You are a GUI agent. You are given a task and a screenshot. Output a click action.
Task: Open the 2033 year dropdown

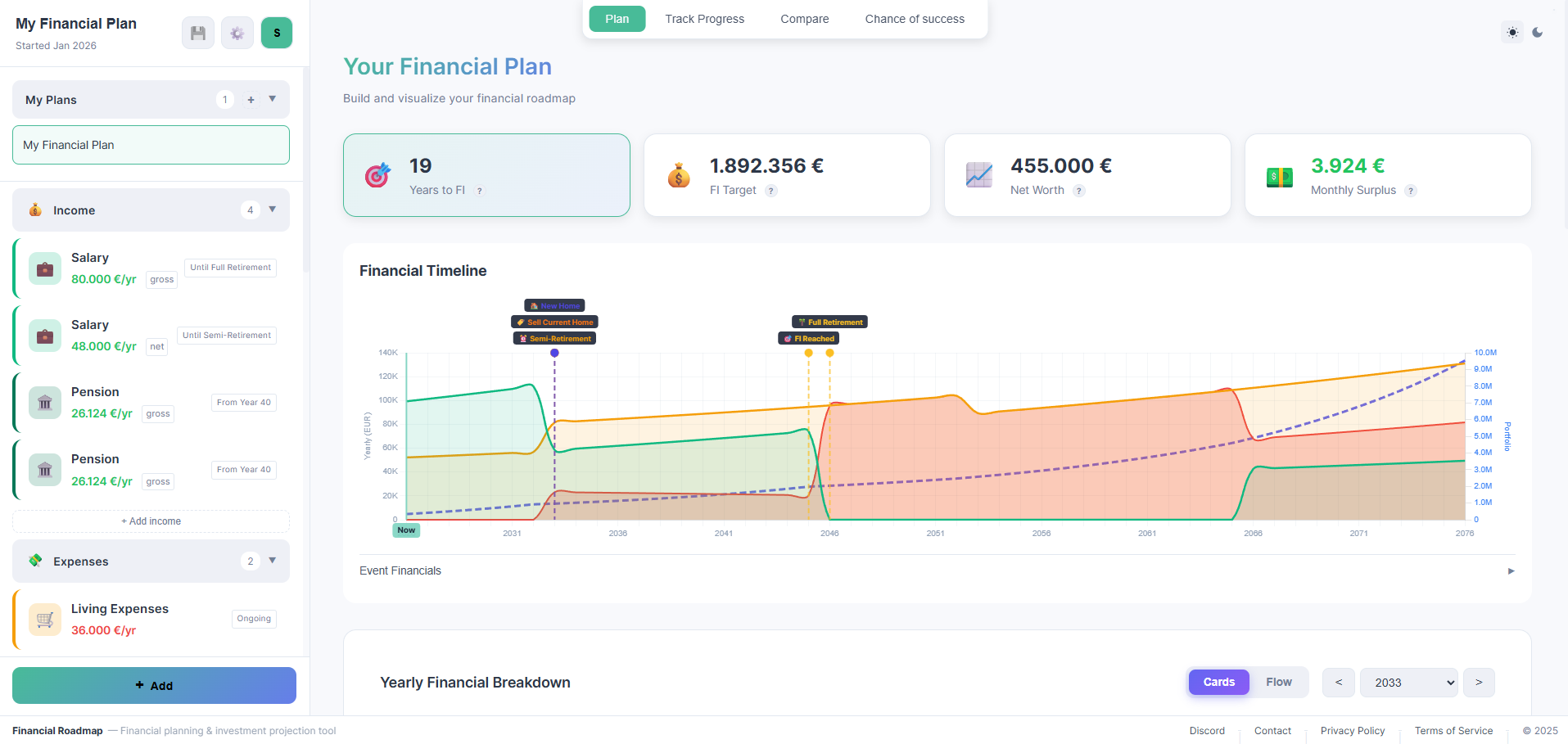coord(1408,682)
